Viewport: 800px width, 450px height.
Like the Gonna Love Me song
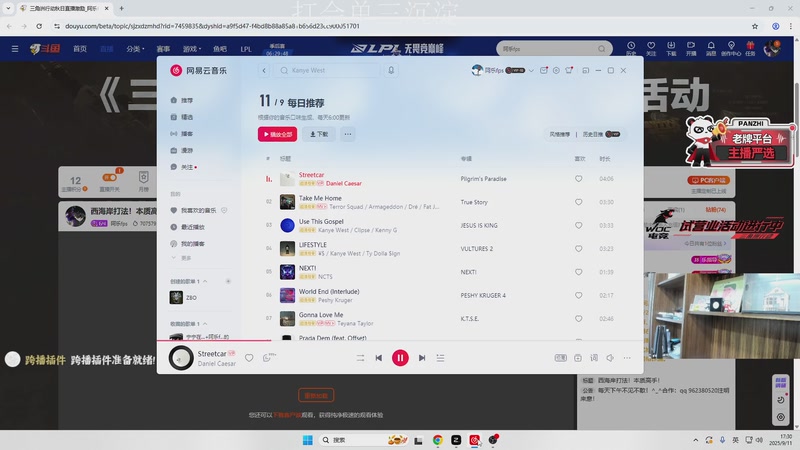pos(579,319)
